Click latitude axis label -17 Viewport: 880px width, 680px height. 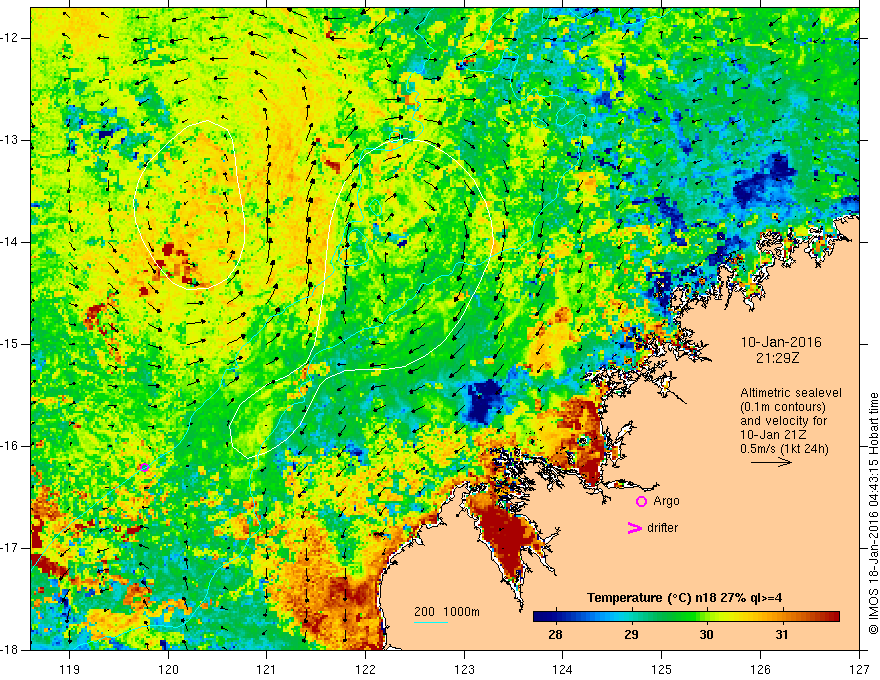click(10, 548)
